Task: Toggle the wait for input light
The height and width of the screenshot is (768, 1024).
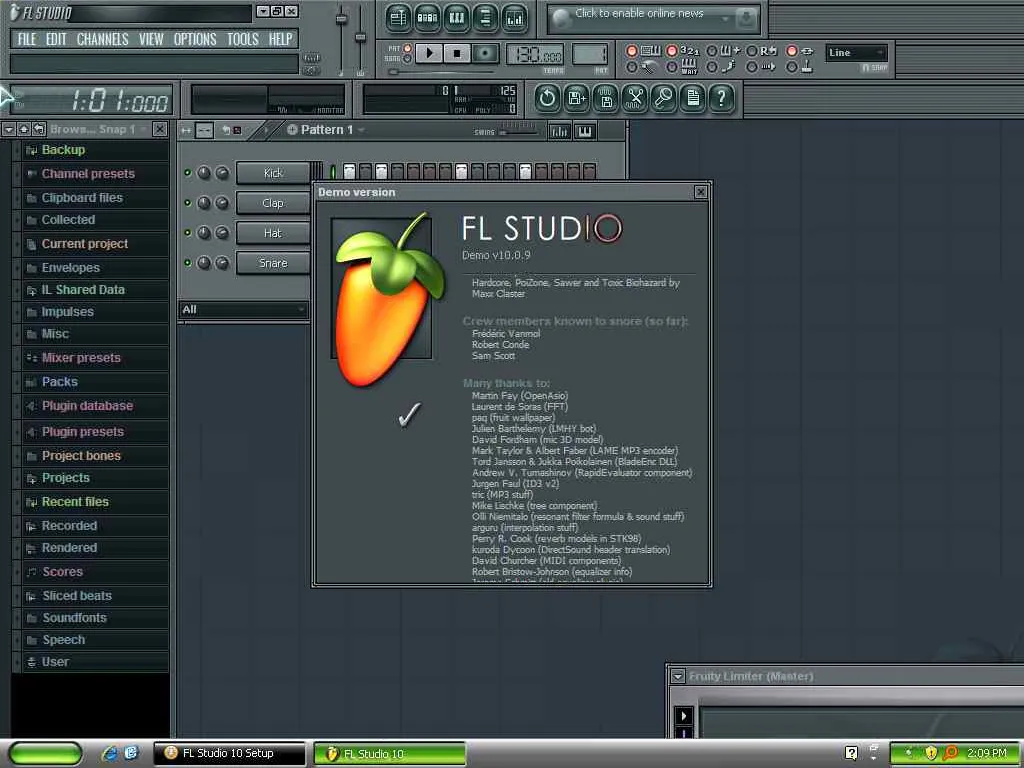Action: point(671,67)
